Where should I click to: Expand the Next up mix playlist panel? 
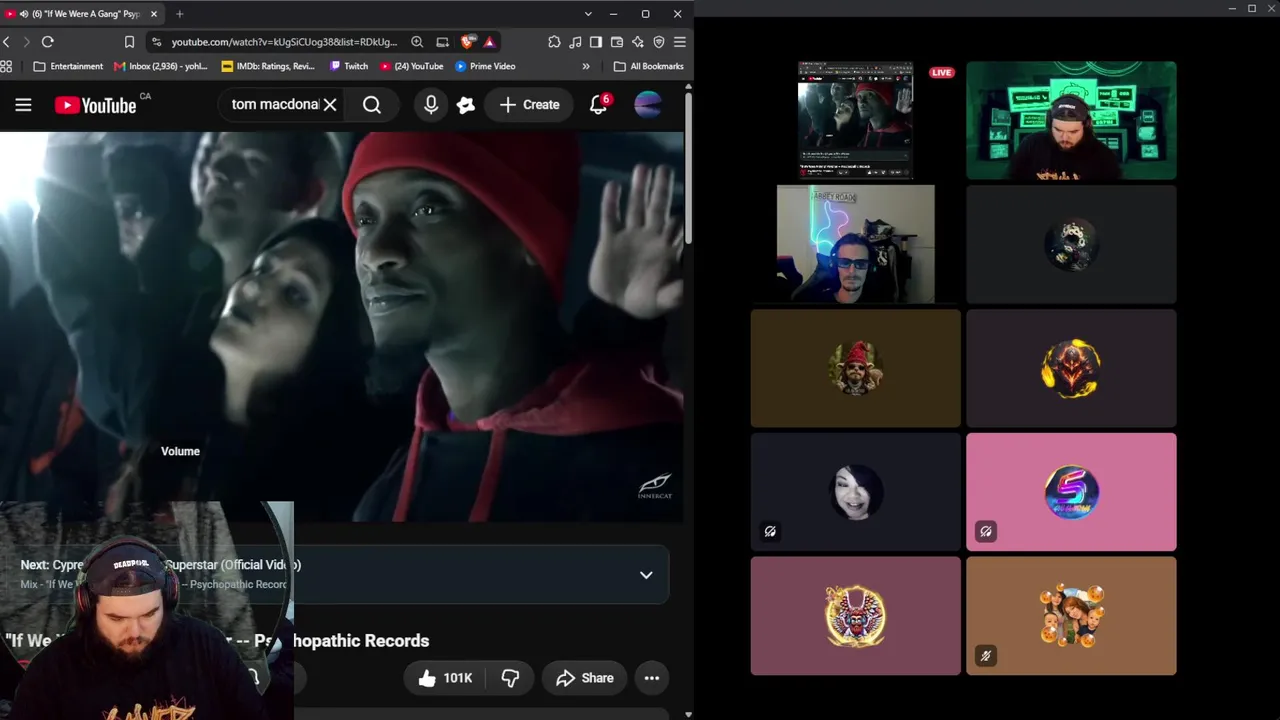coord(646,575)
